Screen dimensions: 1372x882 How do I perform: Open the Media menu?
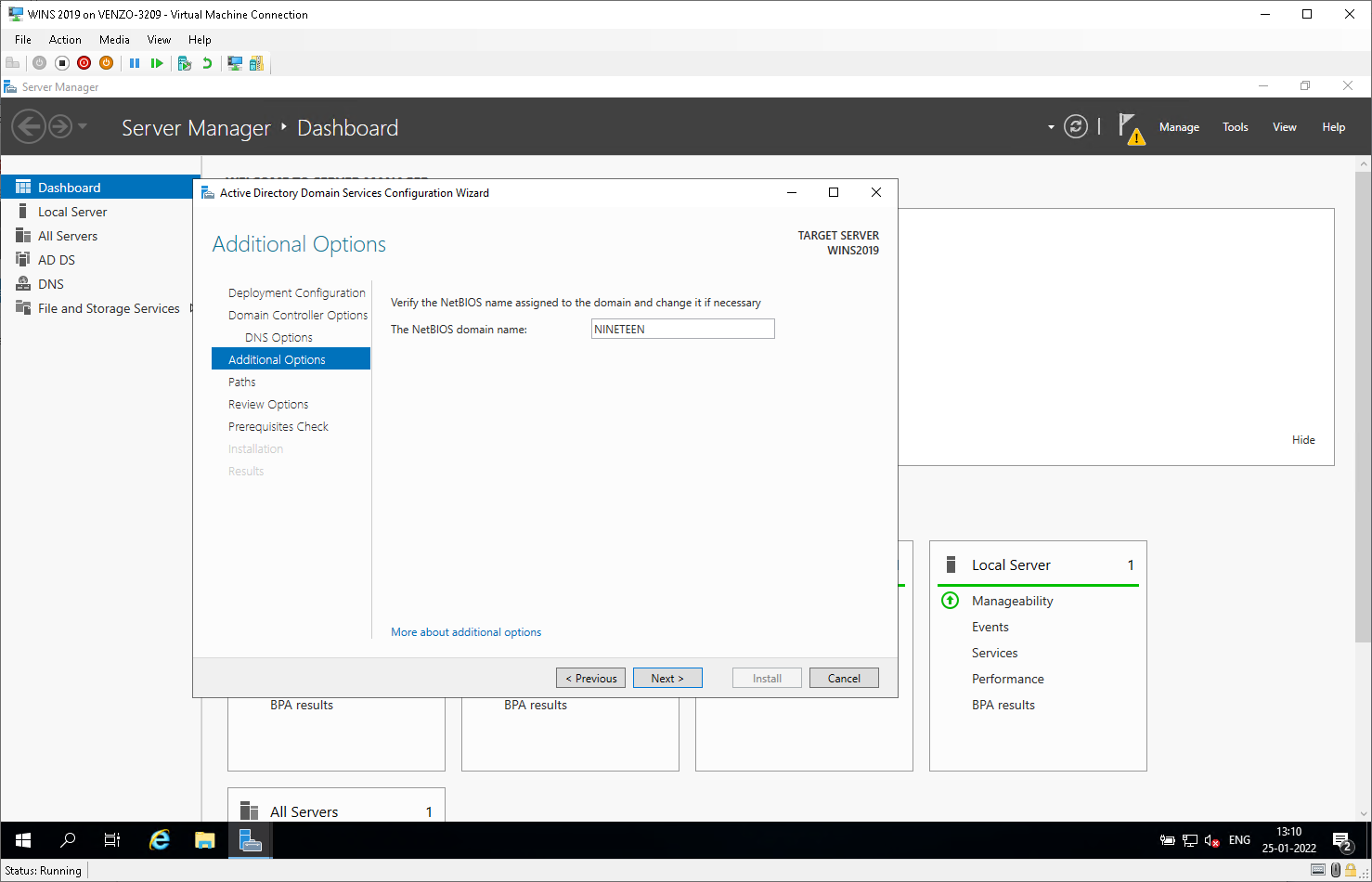coord(114,40)
